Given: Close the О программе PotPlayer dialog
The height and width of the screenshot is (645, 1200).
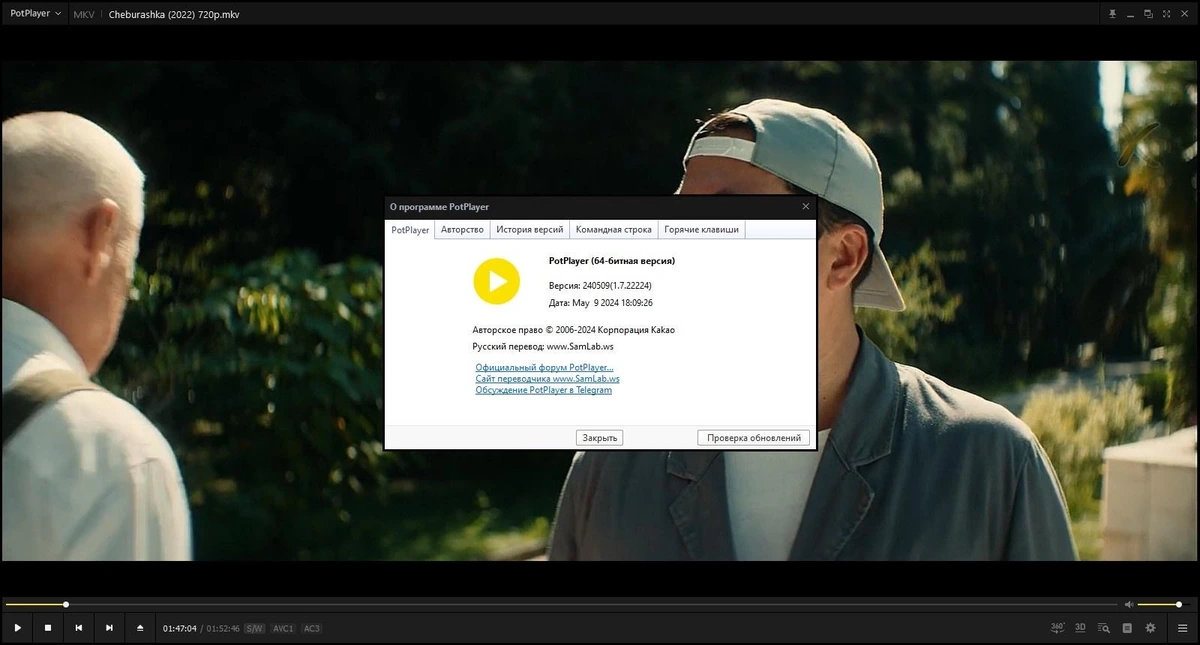Looking at the screenshot, I should point(806,207).
